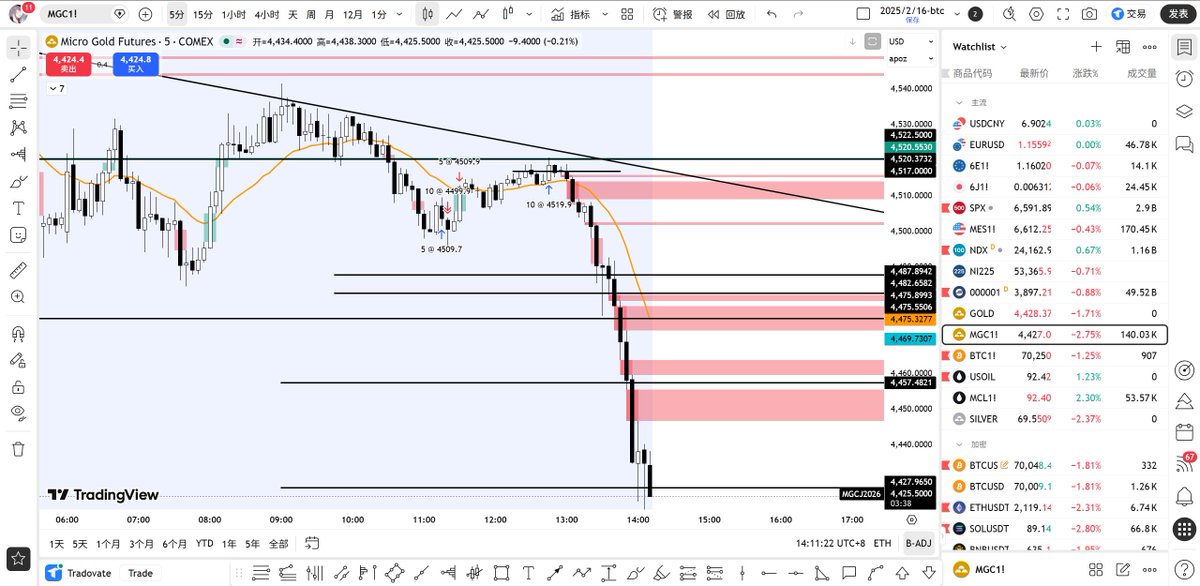
Task: Open 指标 indicators dialog
Action: tap(569, 14)
